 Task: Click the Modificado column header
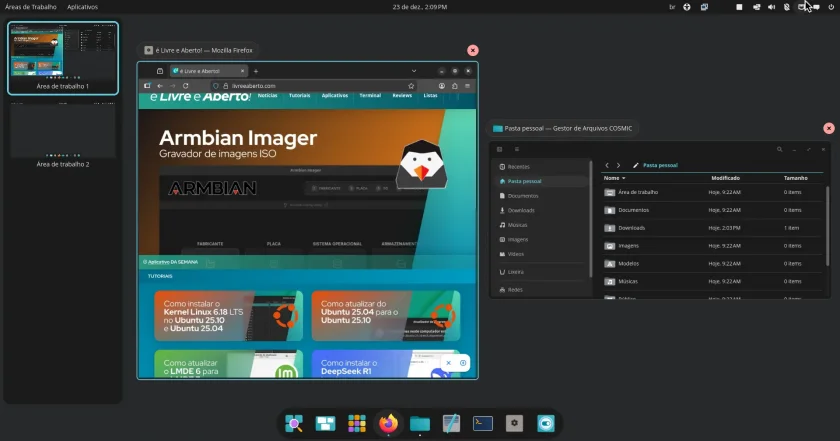[725, 178]
